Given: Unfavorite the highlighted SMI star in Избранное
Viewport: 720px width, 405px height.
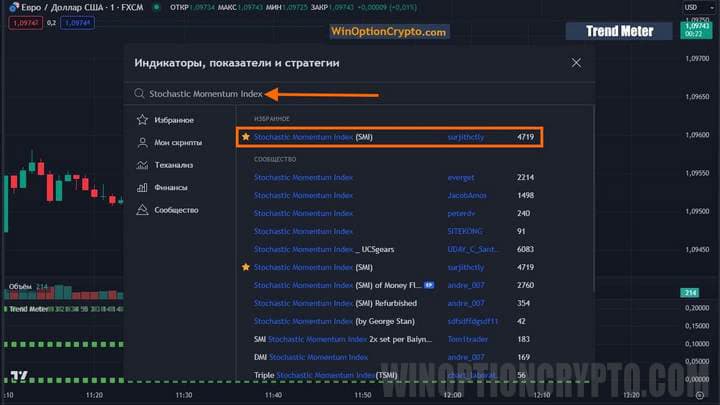Looking at the screenshot, I should click(246, 136).
